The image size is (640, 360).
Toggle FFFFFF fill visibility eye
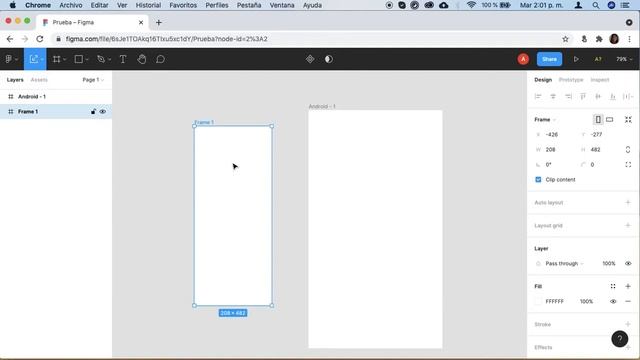(613, 301)
